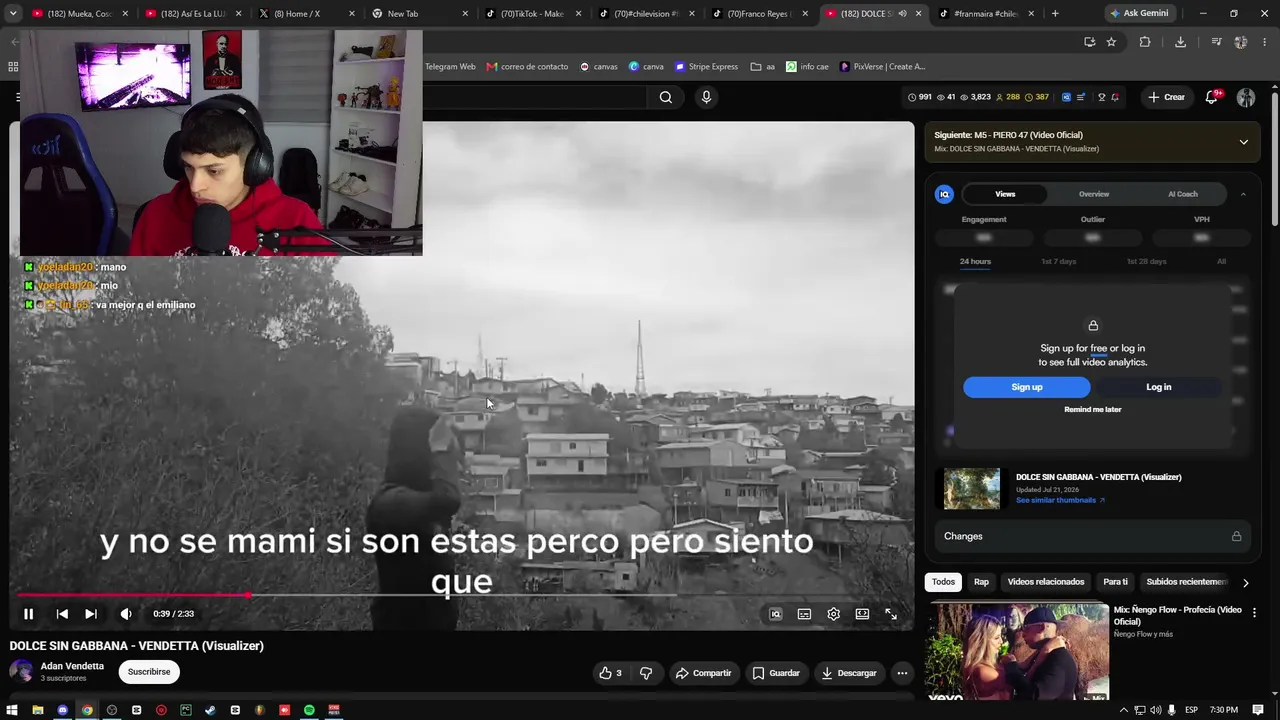This screenshot has width=1280, height=720.
Task: Go to the previous video
Action: 62,614
